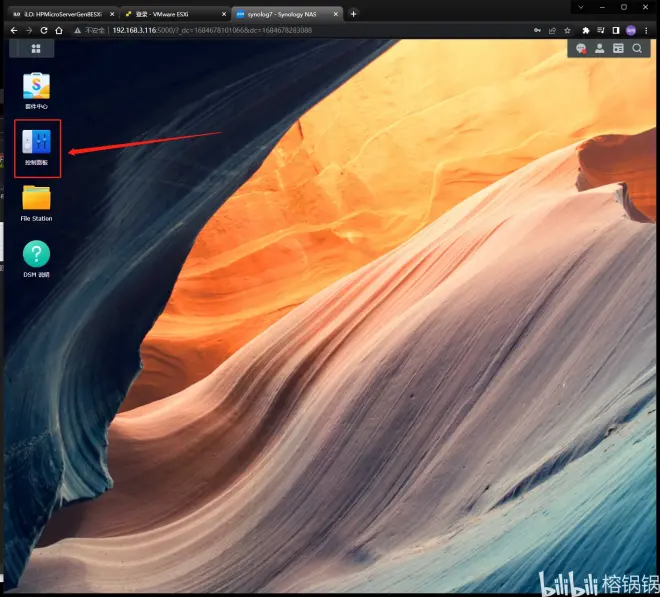This screenshot has height=597, width=660.
Task: Open the extensions puzzle icon
Action: (x=585, y=30)
